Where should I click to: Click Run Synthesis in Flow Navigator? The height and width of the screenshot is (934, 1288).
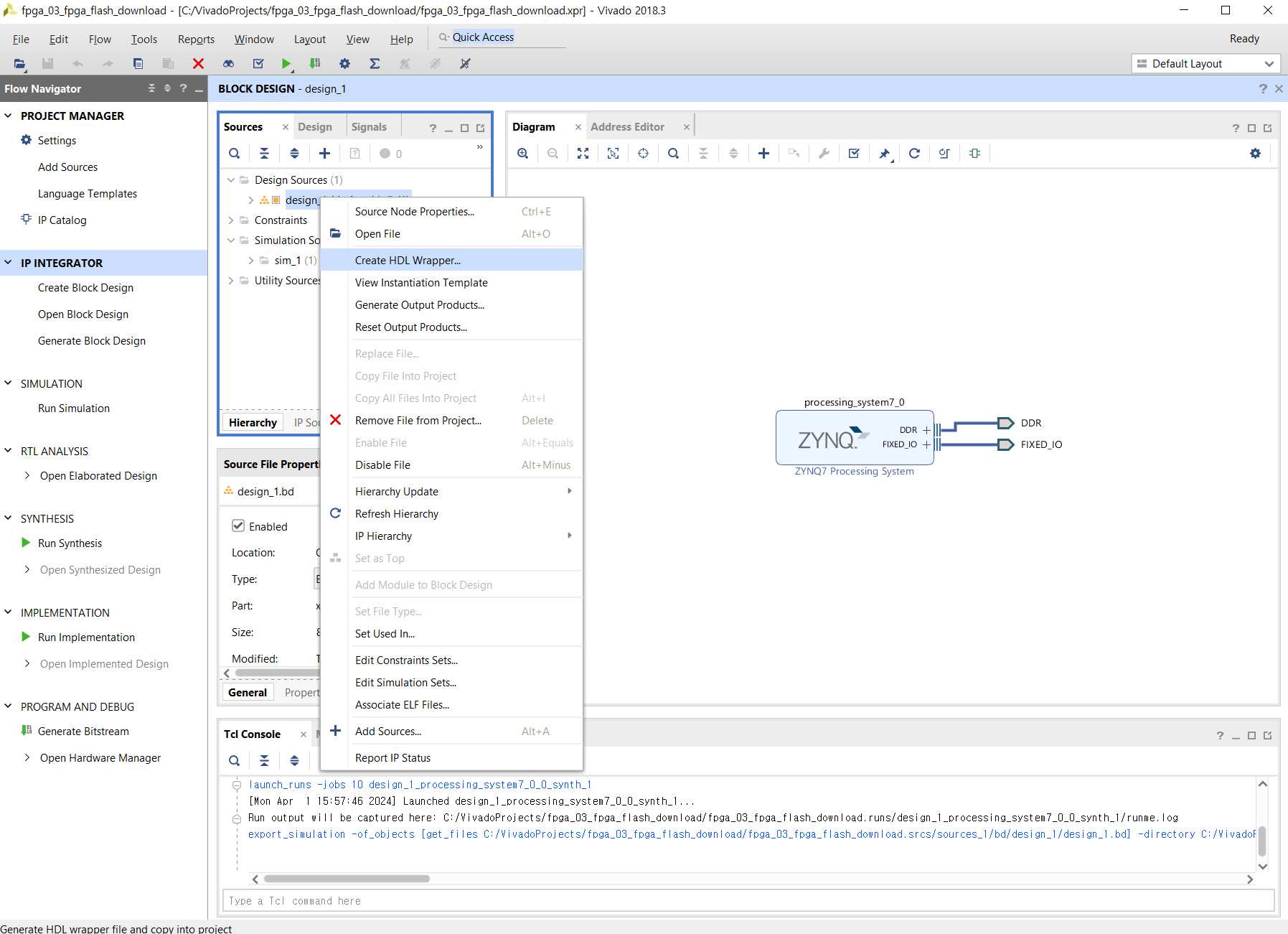coord(70,543)
